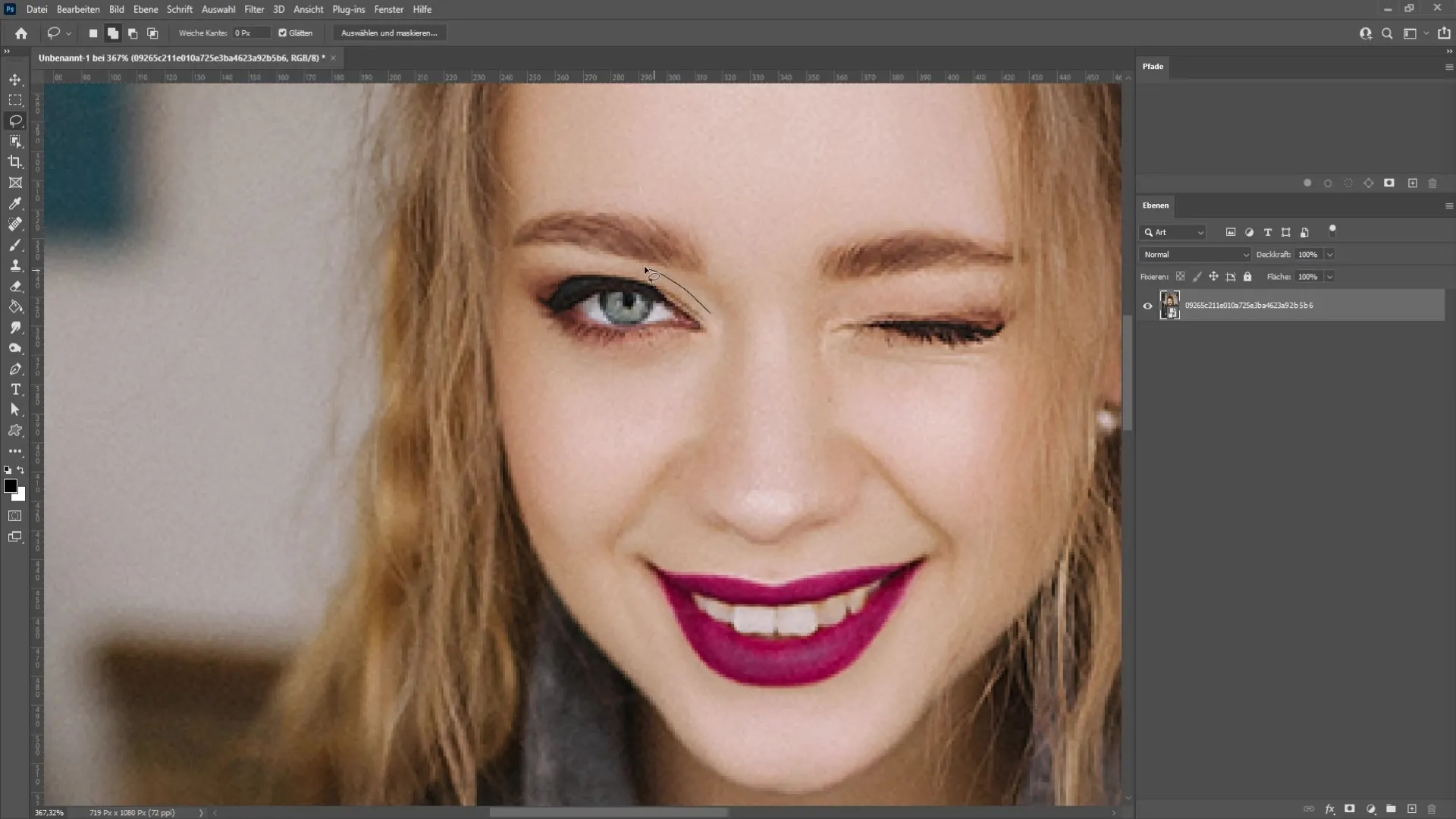This screenshot has height=819, width=1456.
Task: Click Auswählen und maskieren button
Action: click(390, 33)
